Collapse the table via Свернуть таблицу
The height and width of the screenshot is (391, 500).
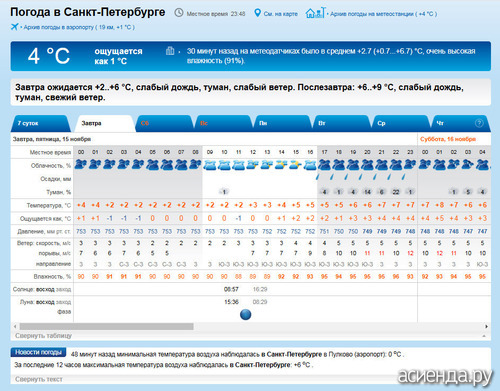point(43,336)
